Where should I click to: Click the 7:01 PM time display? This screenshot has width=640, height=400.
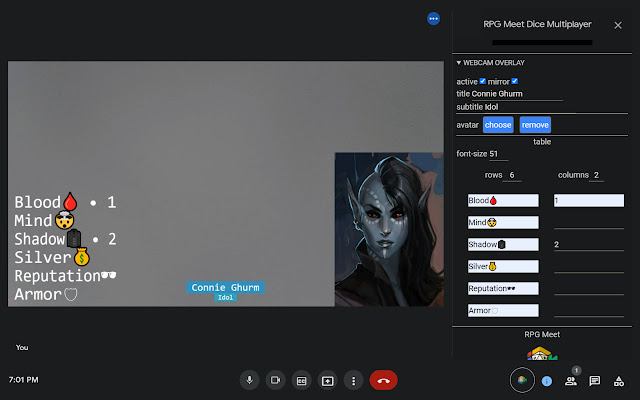pos(24,380)
